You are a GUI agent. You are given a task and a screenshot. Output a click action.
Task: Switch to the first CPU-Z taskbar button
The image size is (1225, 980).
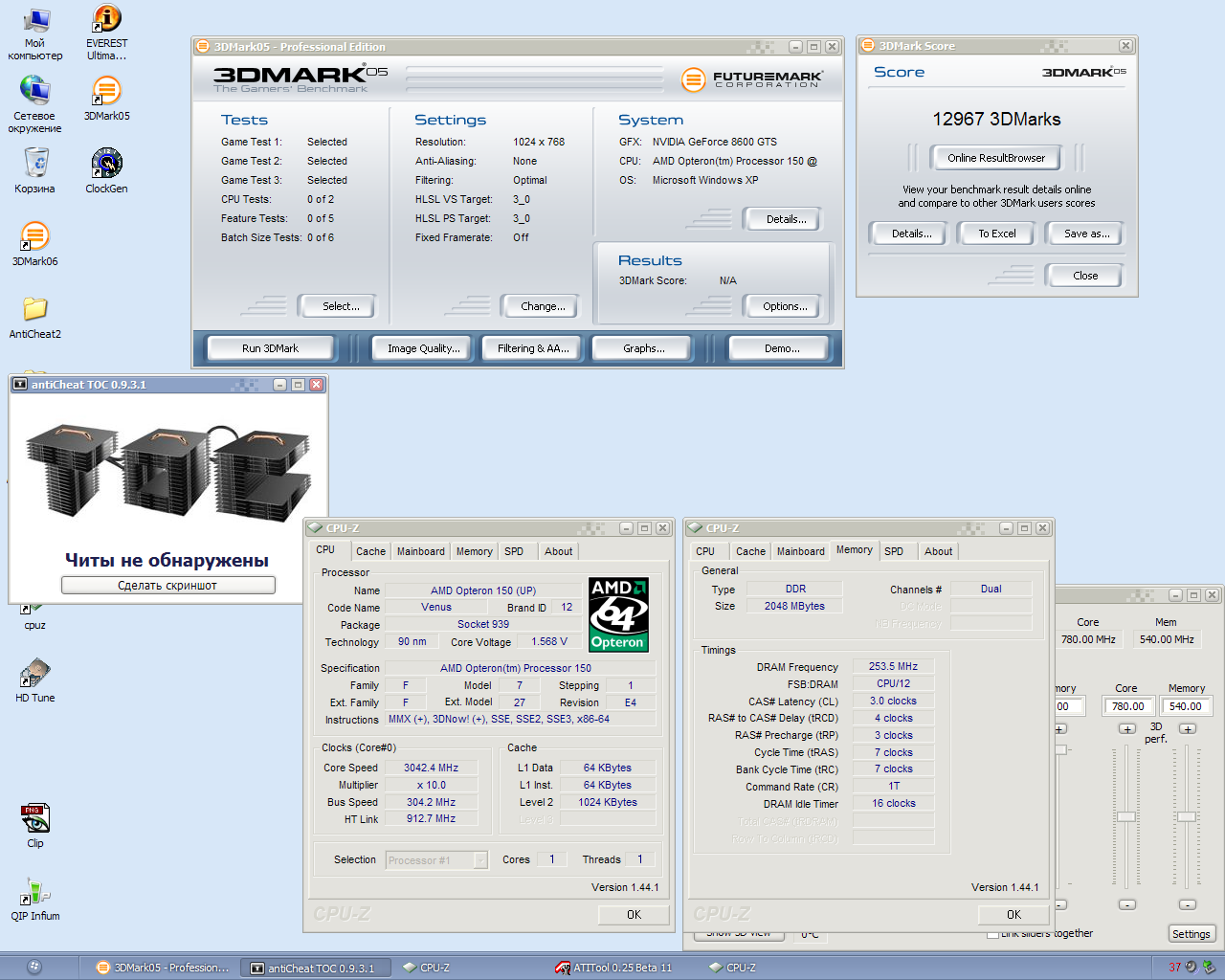click(x=426, y=968)
